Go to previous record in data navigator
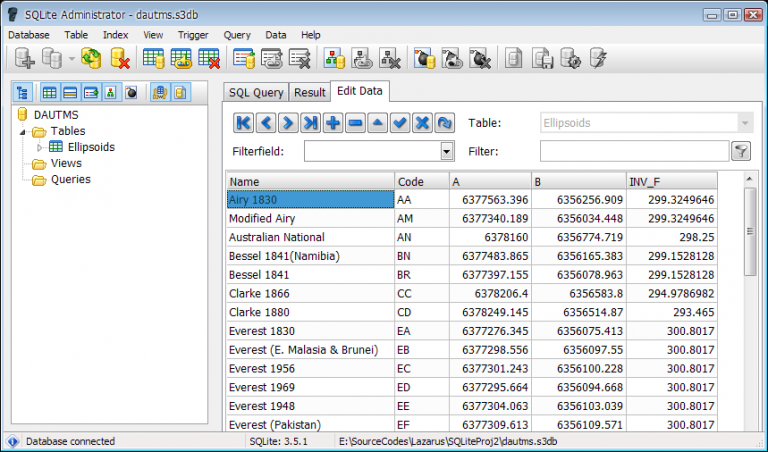This screenshot has height=452, width=768. 266,123
